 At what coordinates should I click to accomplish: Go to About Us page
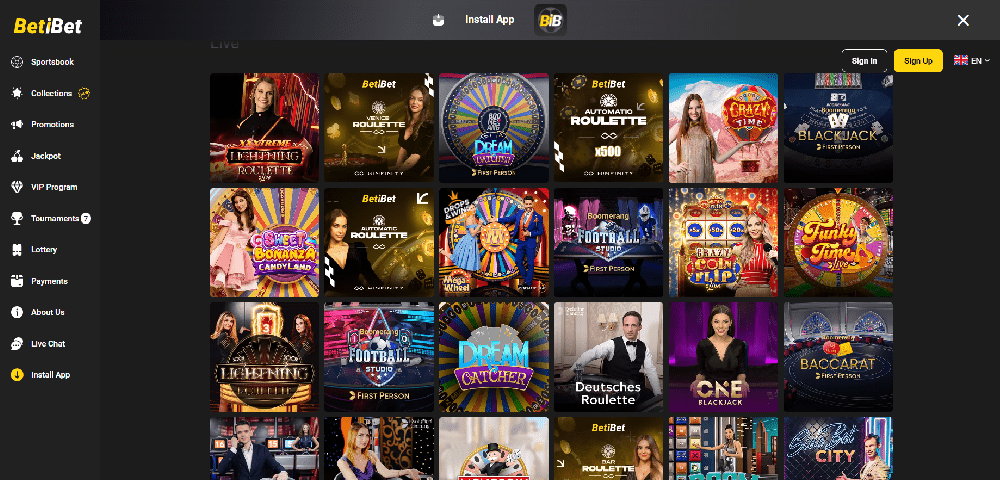[49, 312]
